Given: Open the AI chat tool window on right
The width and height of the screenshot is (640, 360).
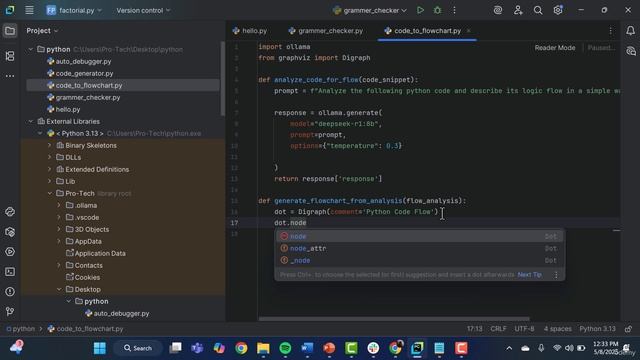Looking at the screenshot, I should [631, 51].
